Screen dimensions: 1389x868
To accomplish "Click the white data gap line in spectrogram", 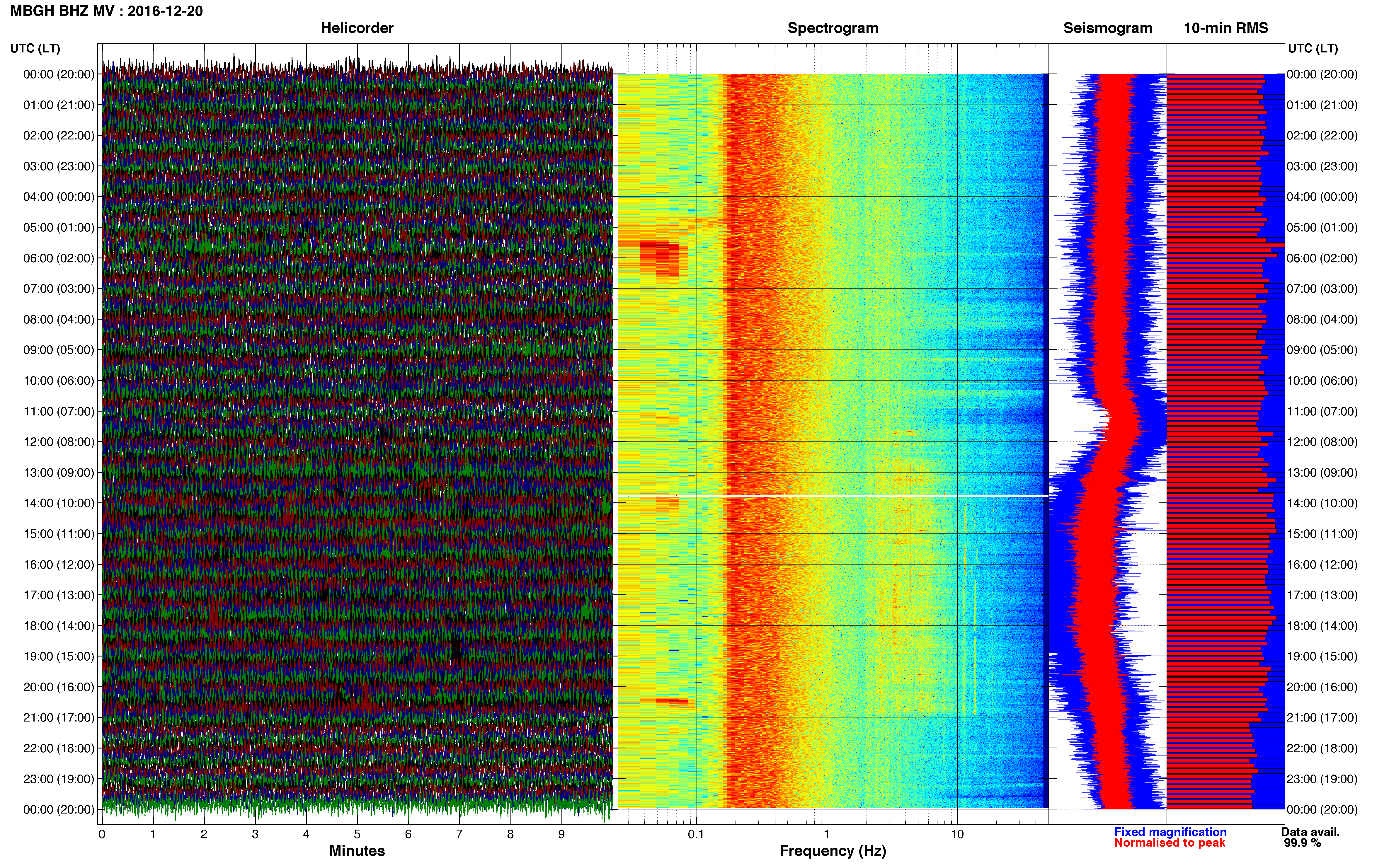I will click(833, 495).
